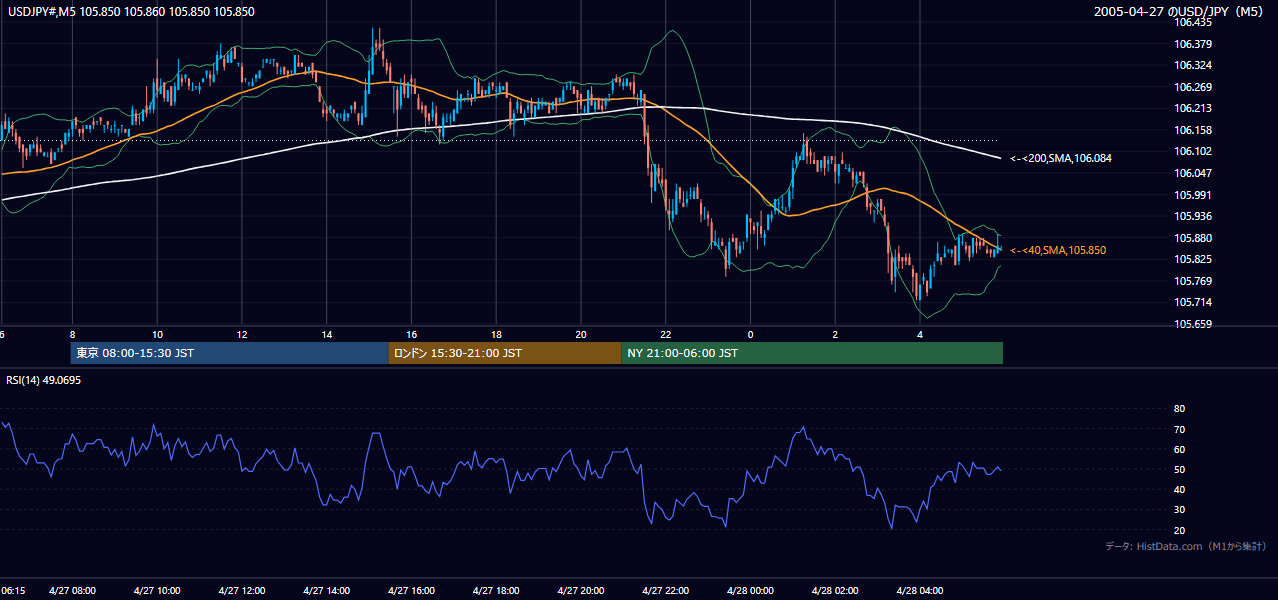Click RSI scale value 20
The width and height of the screenshot is (1278, 600).
(1179, 530)
